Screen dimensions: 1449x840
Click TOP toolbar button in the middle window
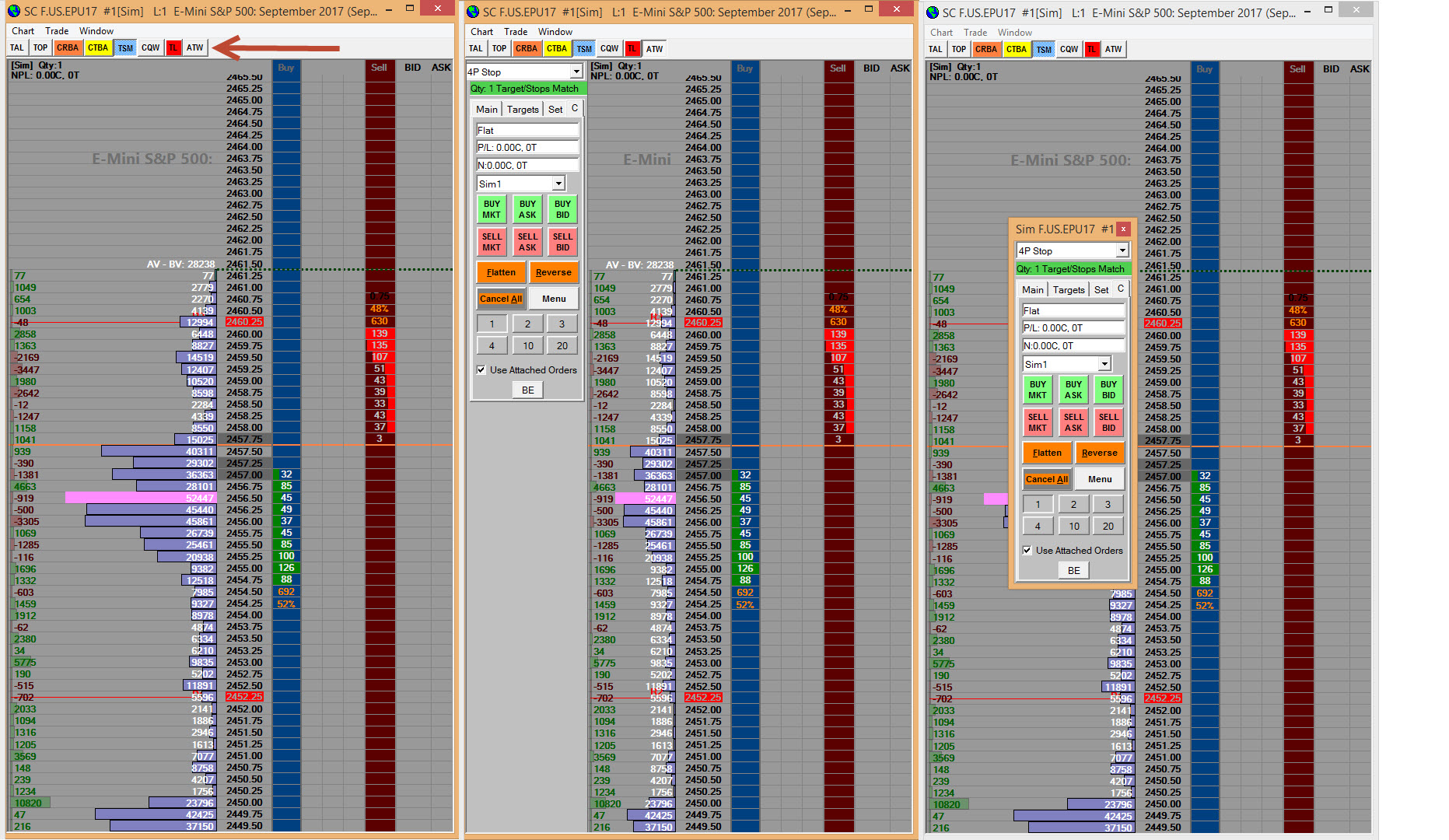(499, 49)
